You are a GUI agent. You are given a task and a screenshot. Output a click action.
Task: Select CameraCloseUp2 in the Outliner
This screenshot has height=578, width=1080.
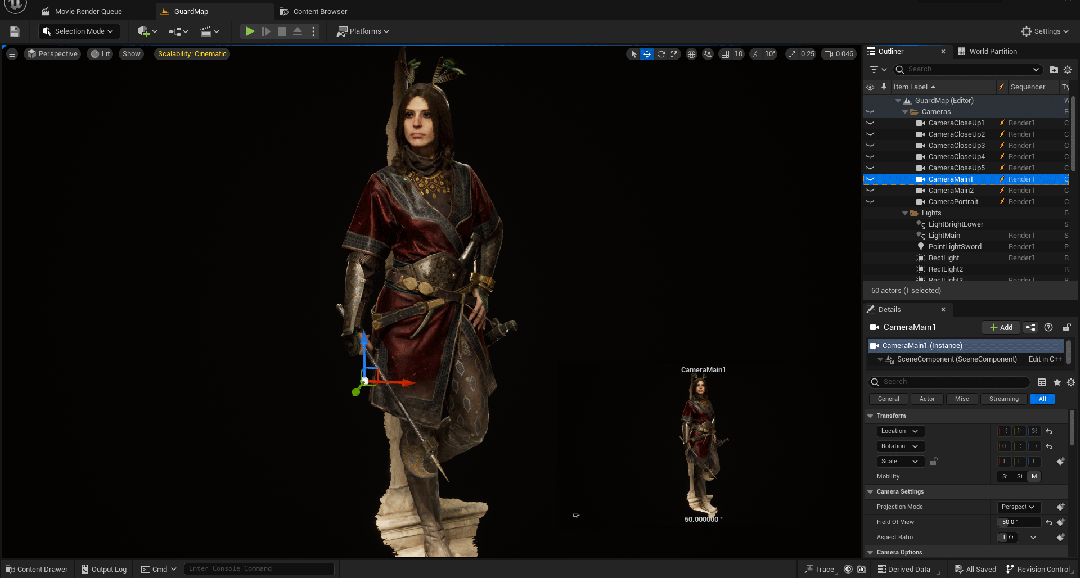point(956,134)
